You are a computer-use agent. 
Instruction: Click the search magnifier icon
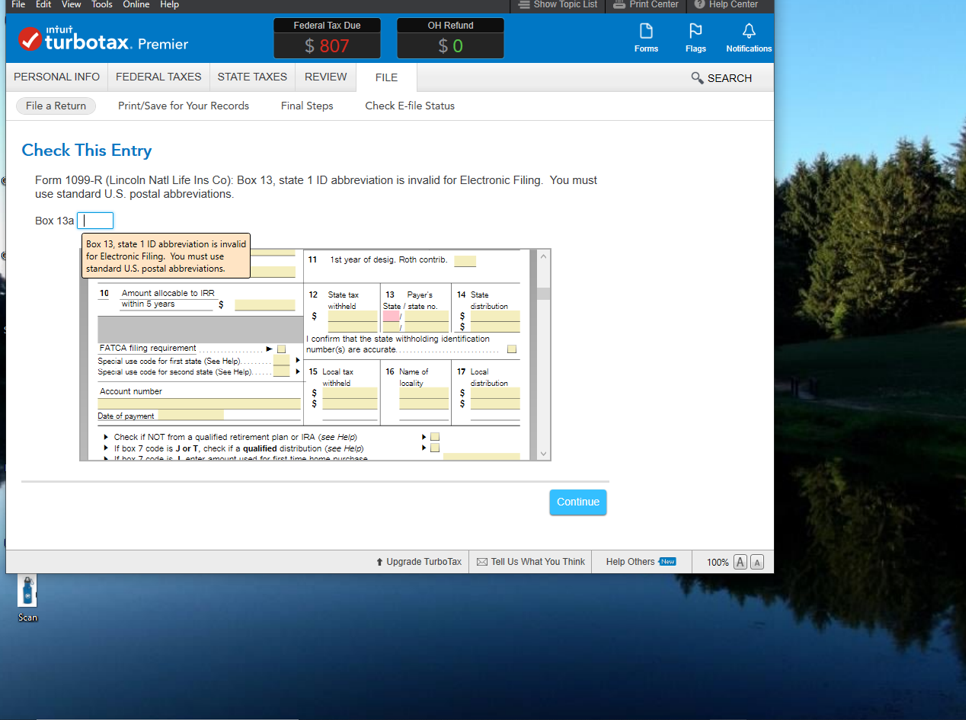pyautogui.click(x=697, y=77)
